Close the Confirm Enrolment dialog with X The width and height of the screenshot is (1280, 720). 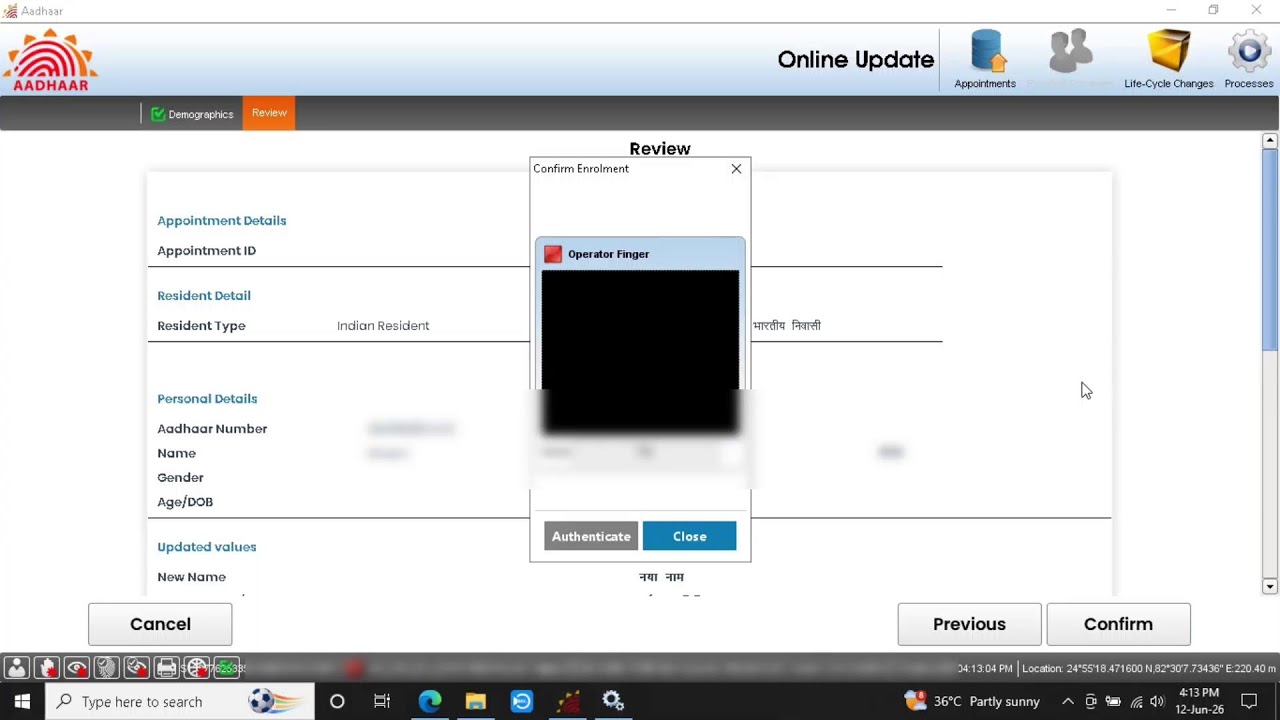click(x=736, y=169)
